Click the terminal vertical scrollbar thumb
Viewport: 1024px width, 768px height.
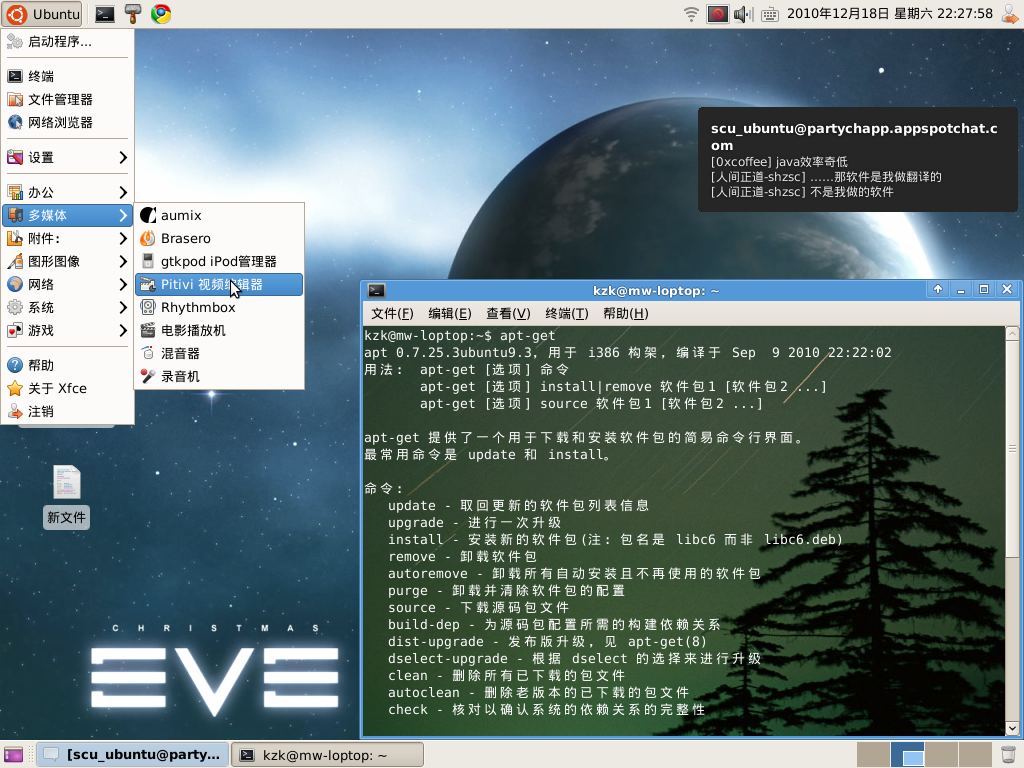1012,449
